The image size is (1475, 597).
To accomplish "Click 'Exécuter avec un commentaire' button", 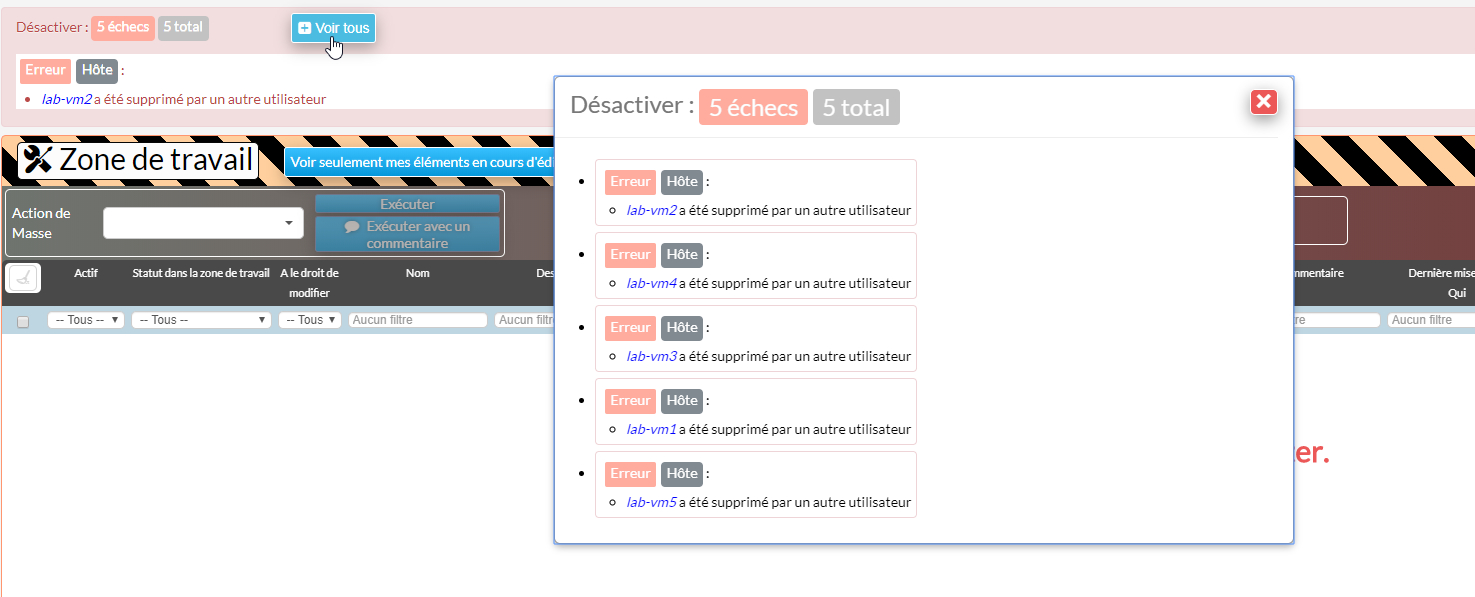I will tap(407, 234).
